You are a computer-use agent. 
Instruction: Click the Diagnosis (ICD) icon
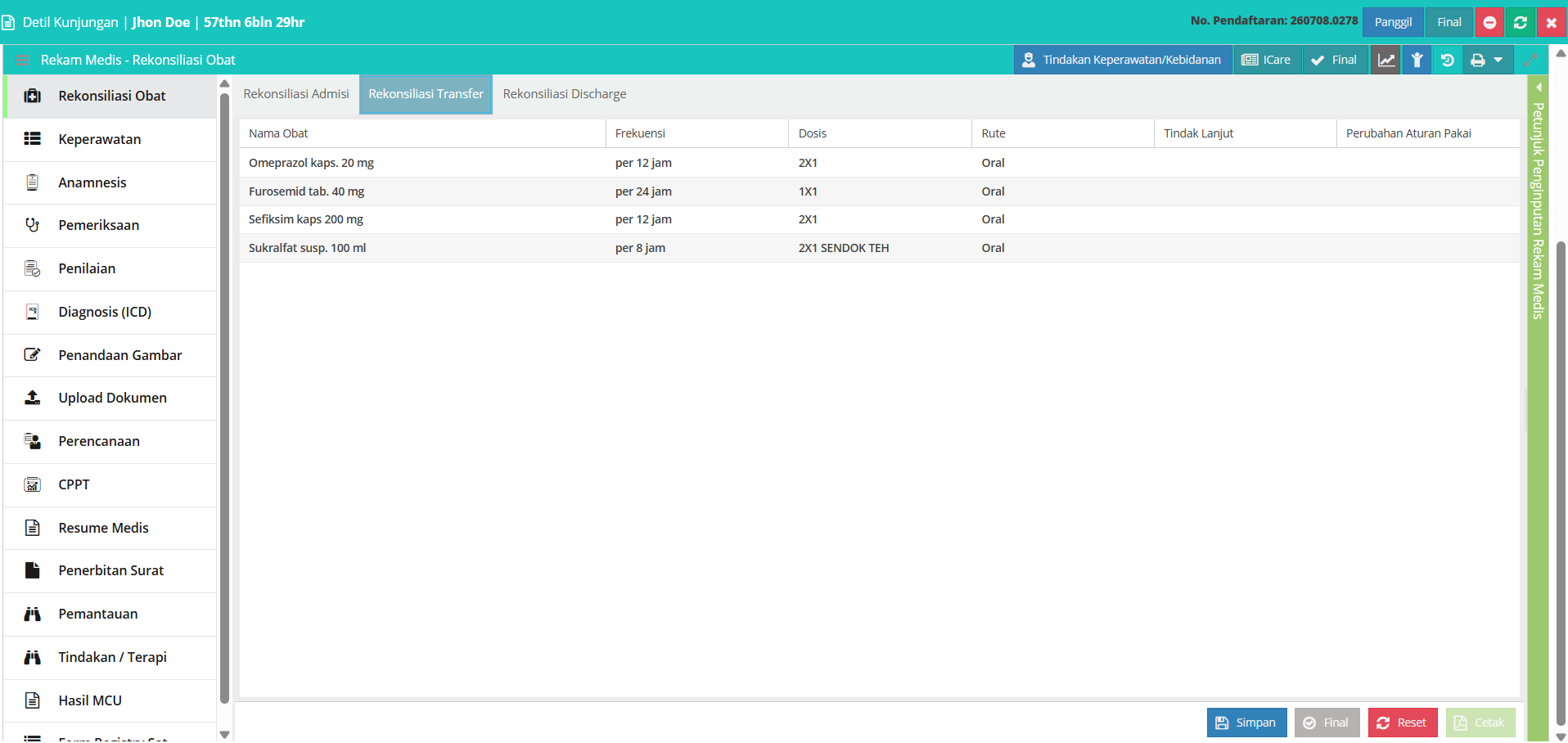[x=33, y=312]
